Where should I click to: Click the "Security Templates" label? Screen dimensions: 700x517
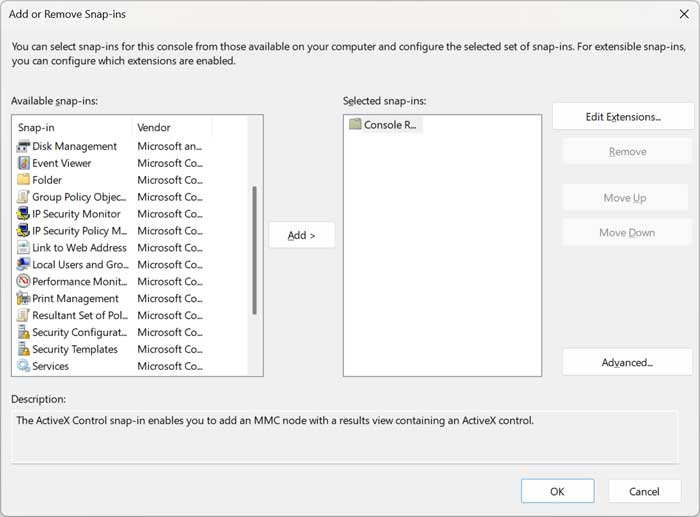click(75, 349)
